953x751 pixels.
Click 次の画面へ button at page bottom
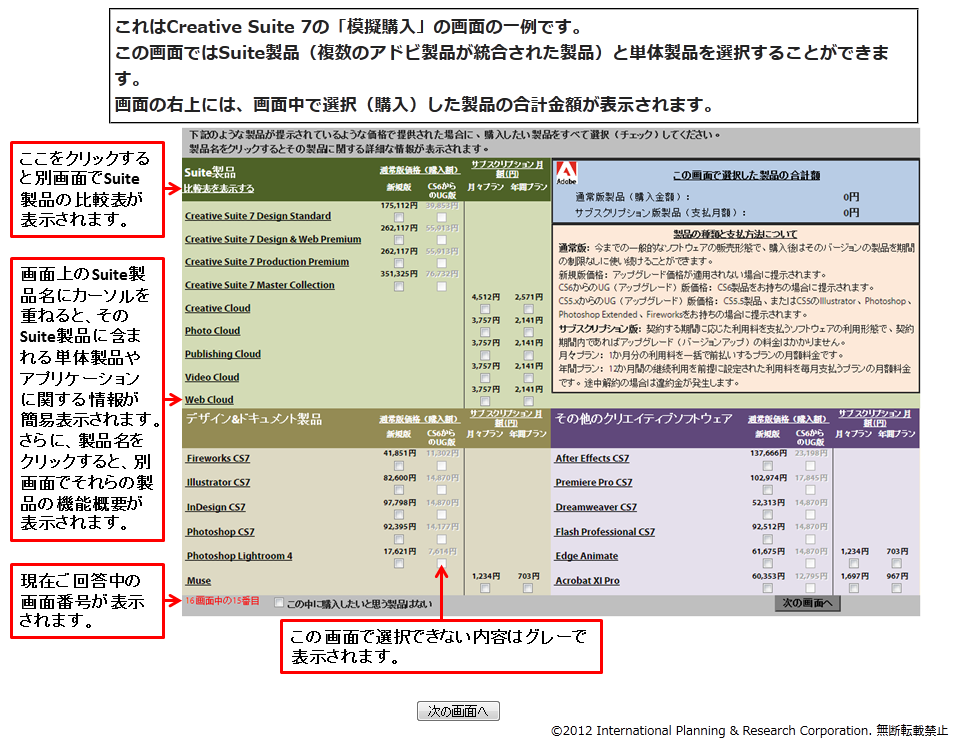pos(458,712)
